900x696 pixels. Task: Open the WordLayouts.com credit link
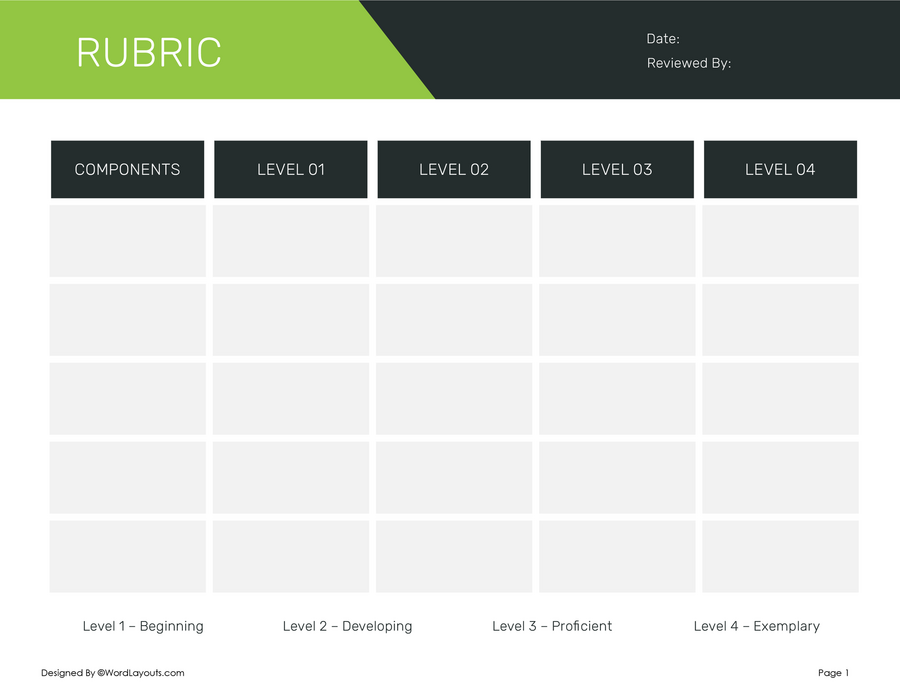click(x=112, y=673)
